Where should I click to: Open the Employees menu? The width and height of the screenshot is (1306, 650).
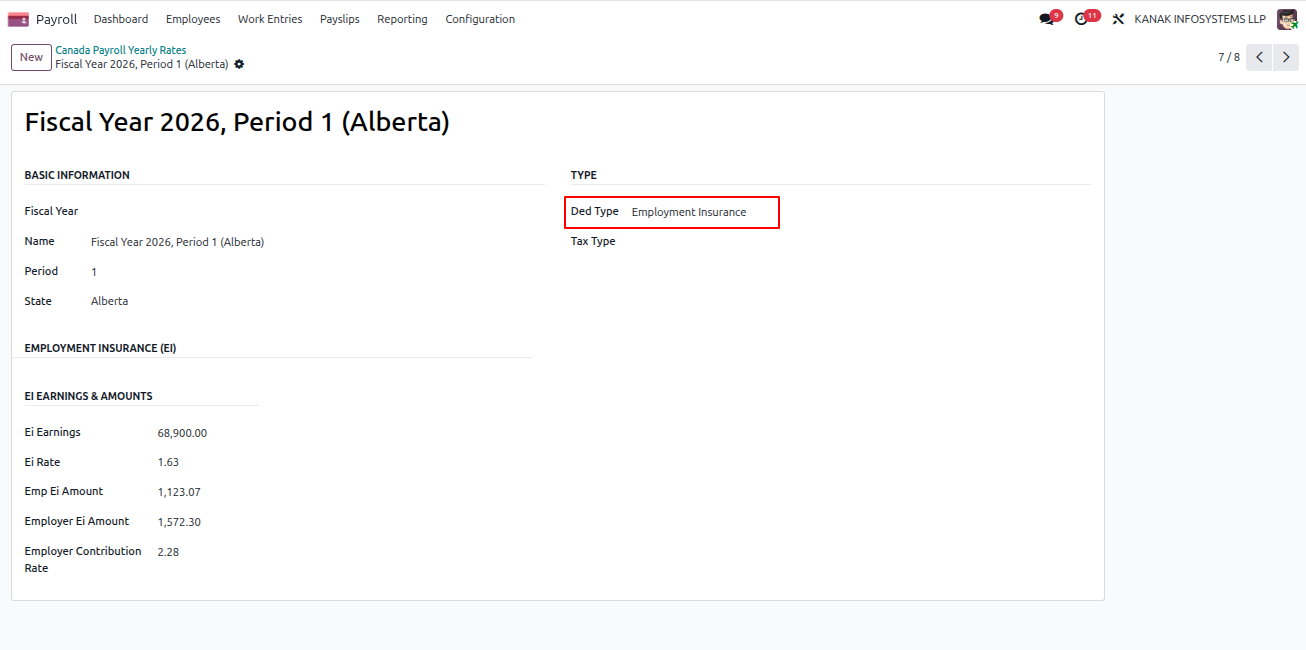[x=193, y=19]
